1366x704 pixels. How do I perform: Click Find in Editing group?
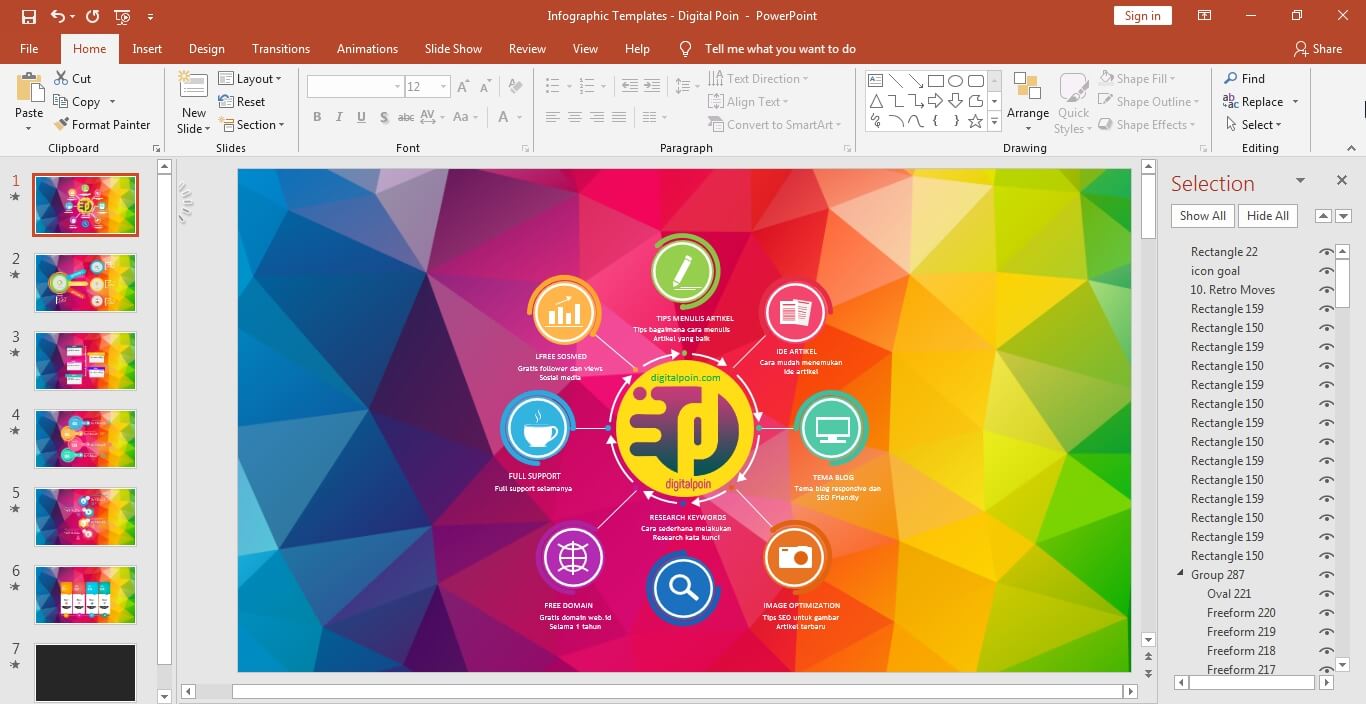(x=1244, y=78)
